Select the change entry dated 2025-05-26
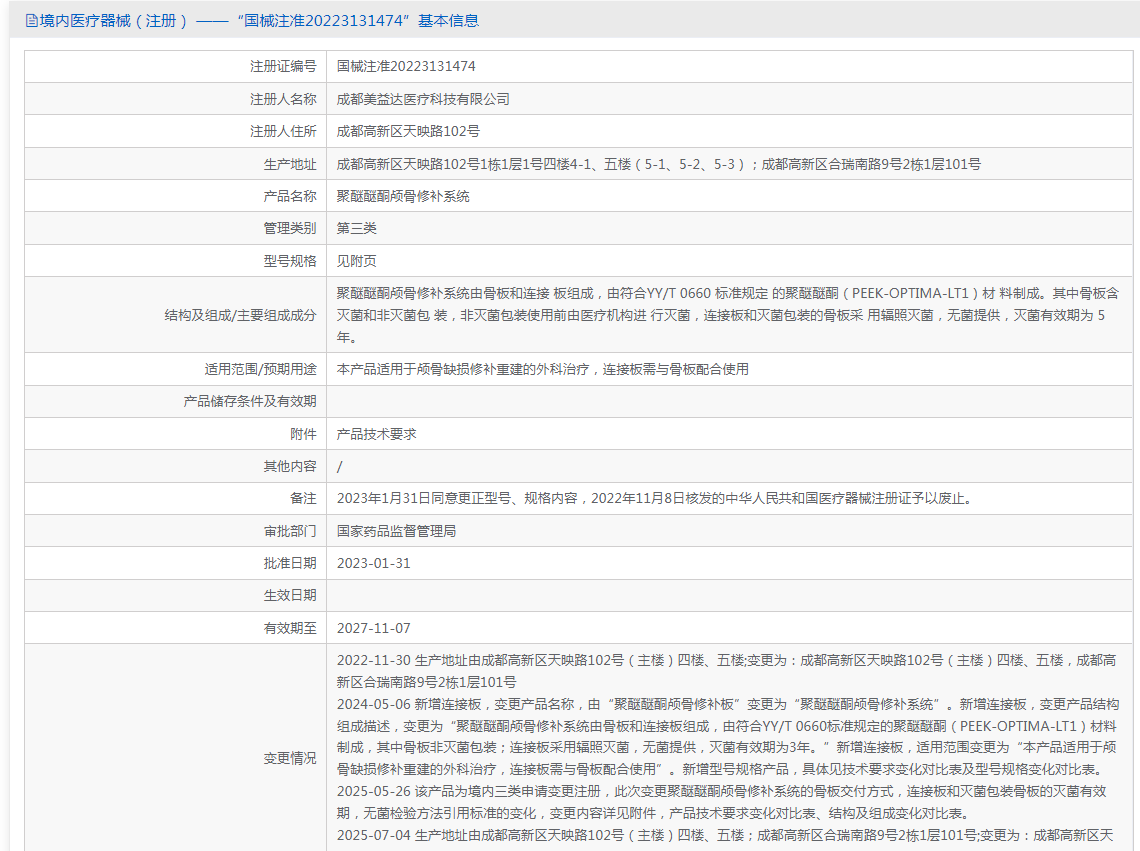This screenshot has width=1140, height=851. (x=721, y=802)
